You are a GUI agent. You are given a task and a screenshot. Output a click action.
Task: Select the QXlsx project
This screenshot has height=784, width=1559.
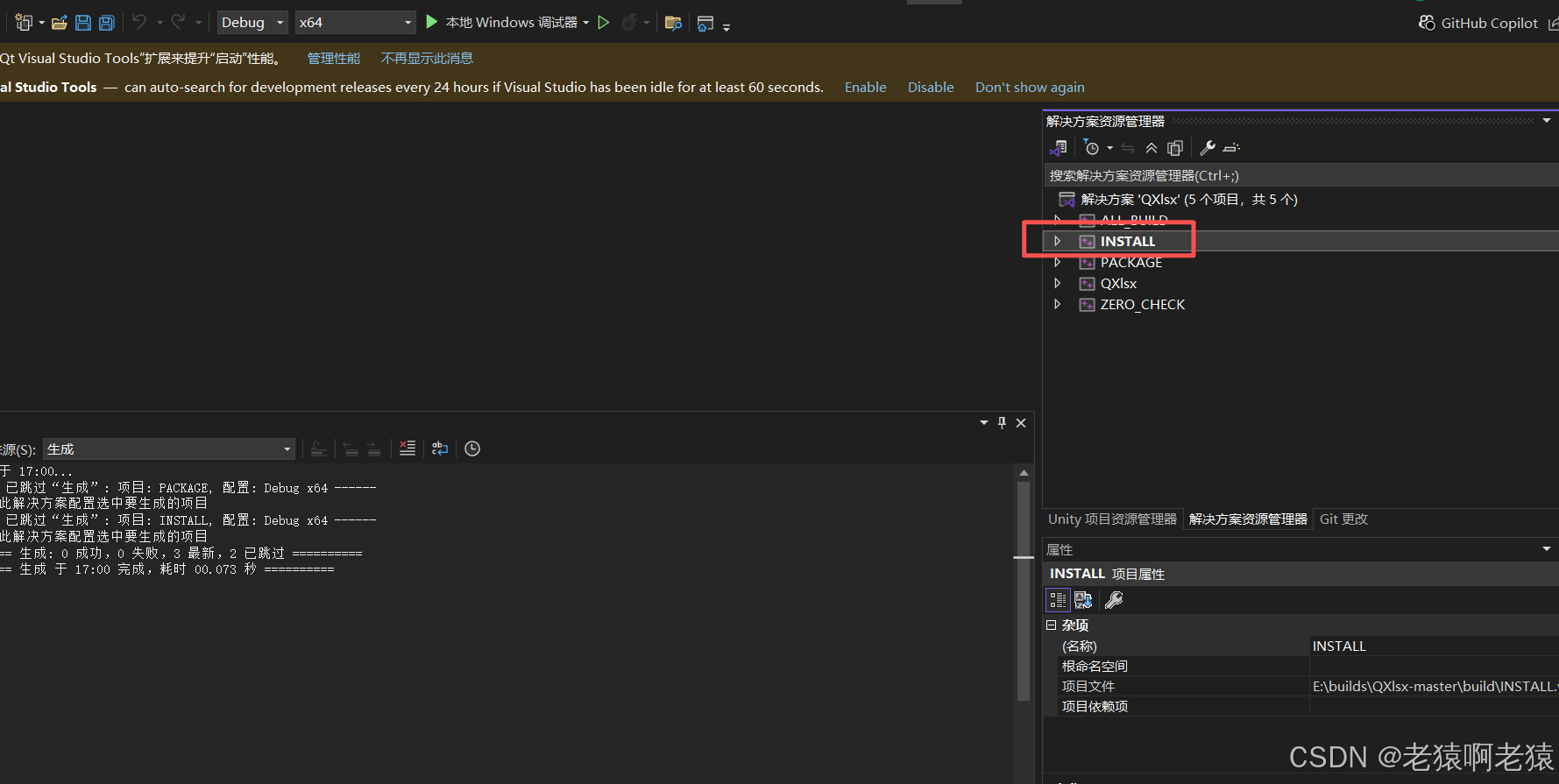pos(1118,284)
